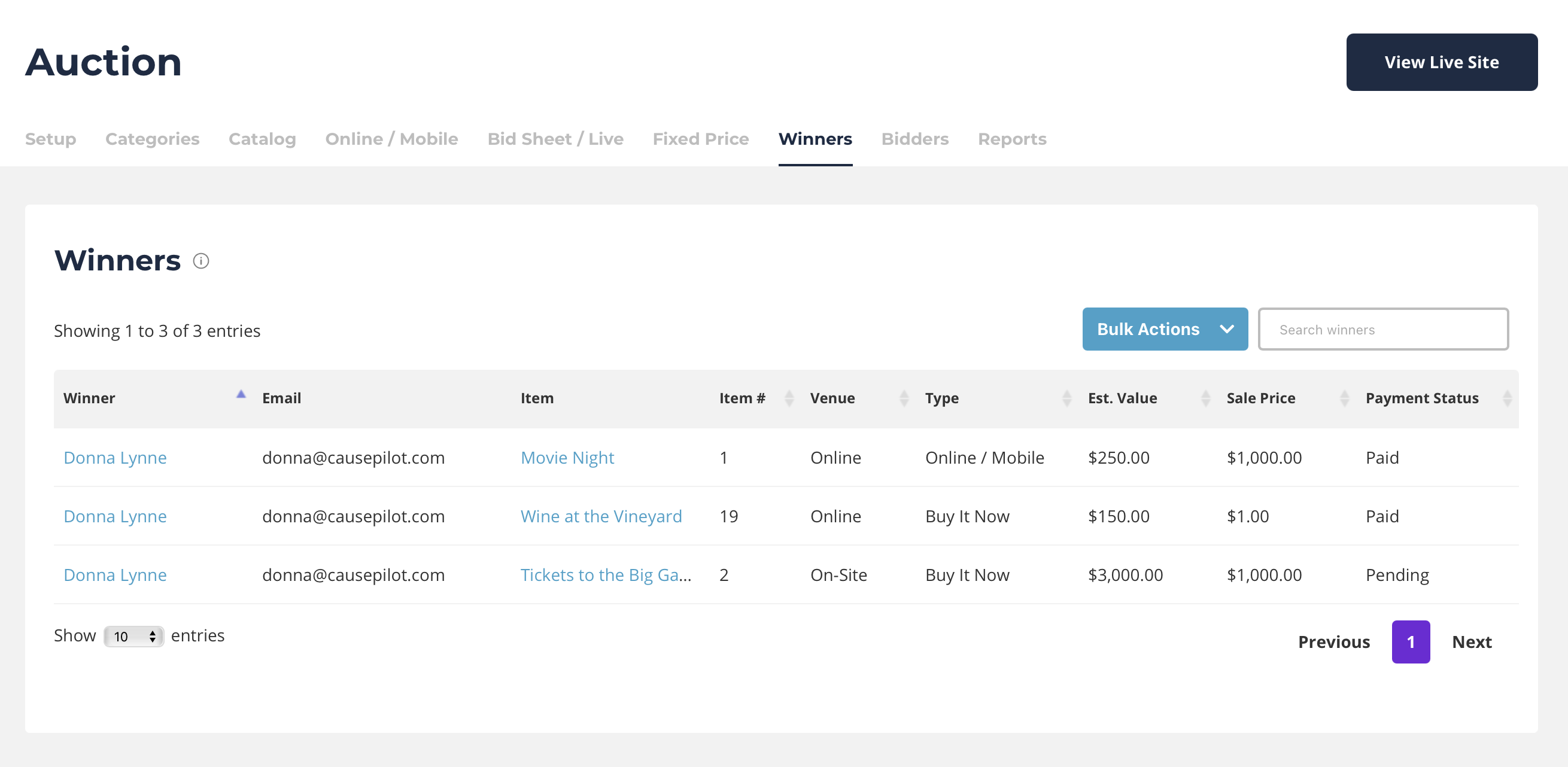Go to the Catalog tab
This screenshot has height=767, width=1568.
[262, 139]
